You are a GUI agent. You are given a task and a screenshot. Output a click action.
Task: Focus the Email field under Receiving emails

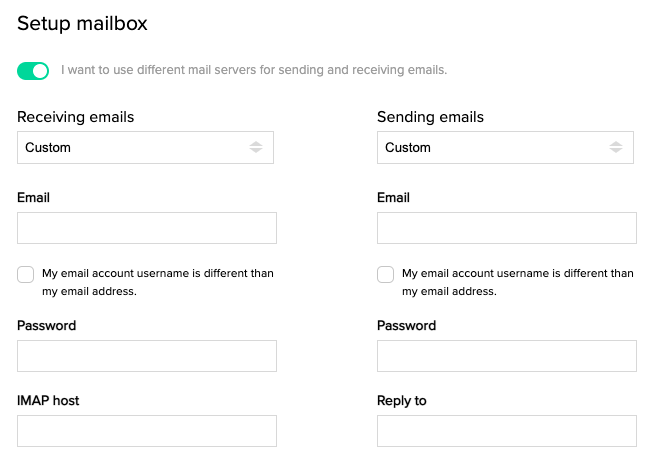point(147,228)
